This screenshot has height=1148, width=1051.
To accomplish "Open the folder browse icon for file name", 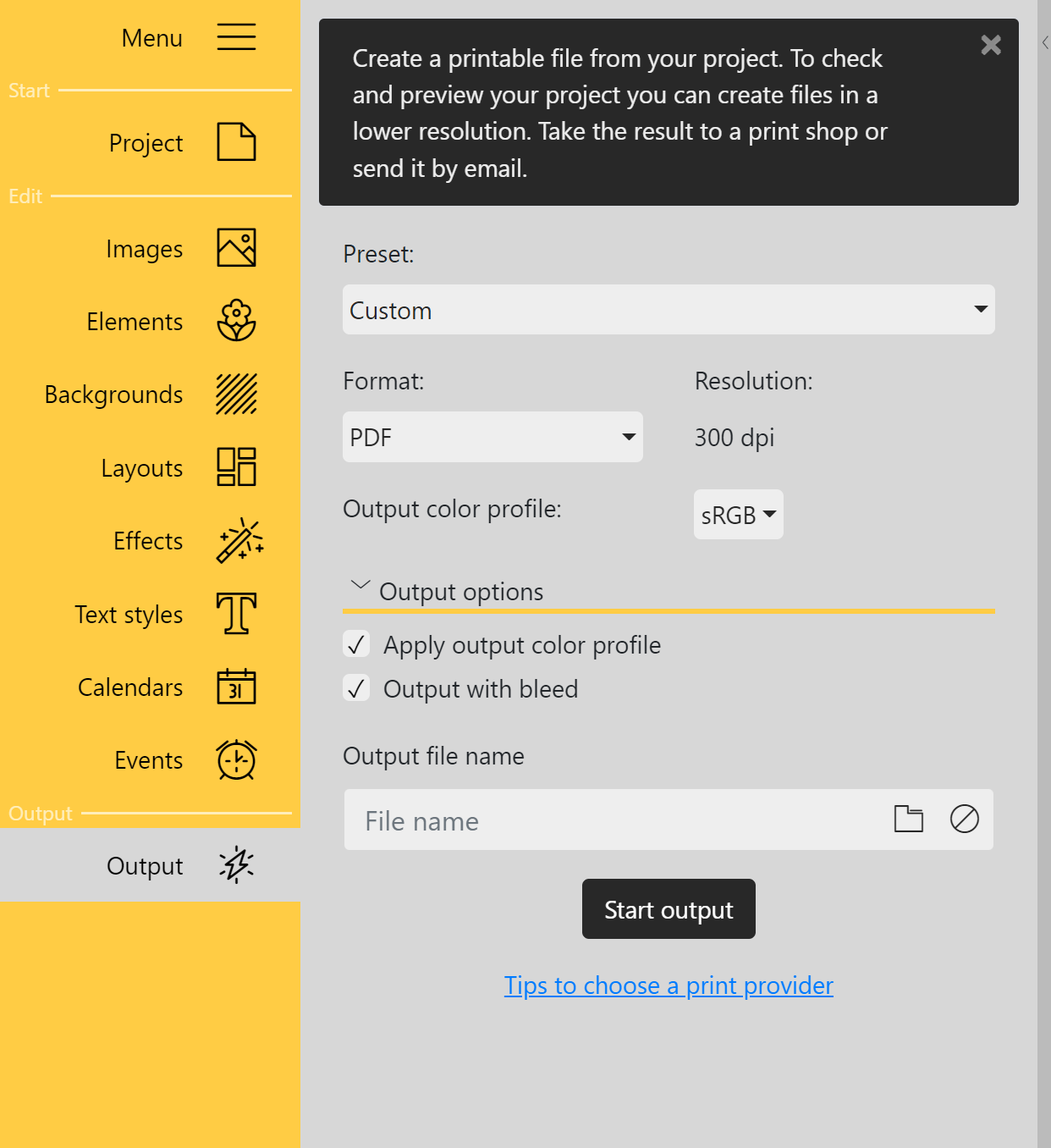I will click(x=908, y=819).
